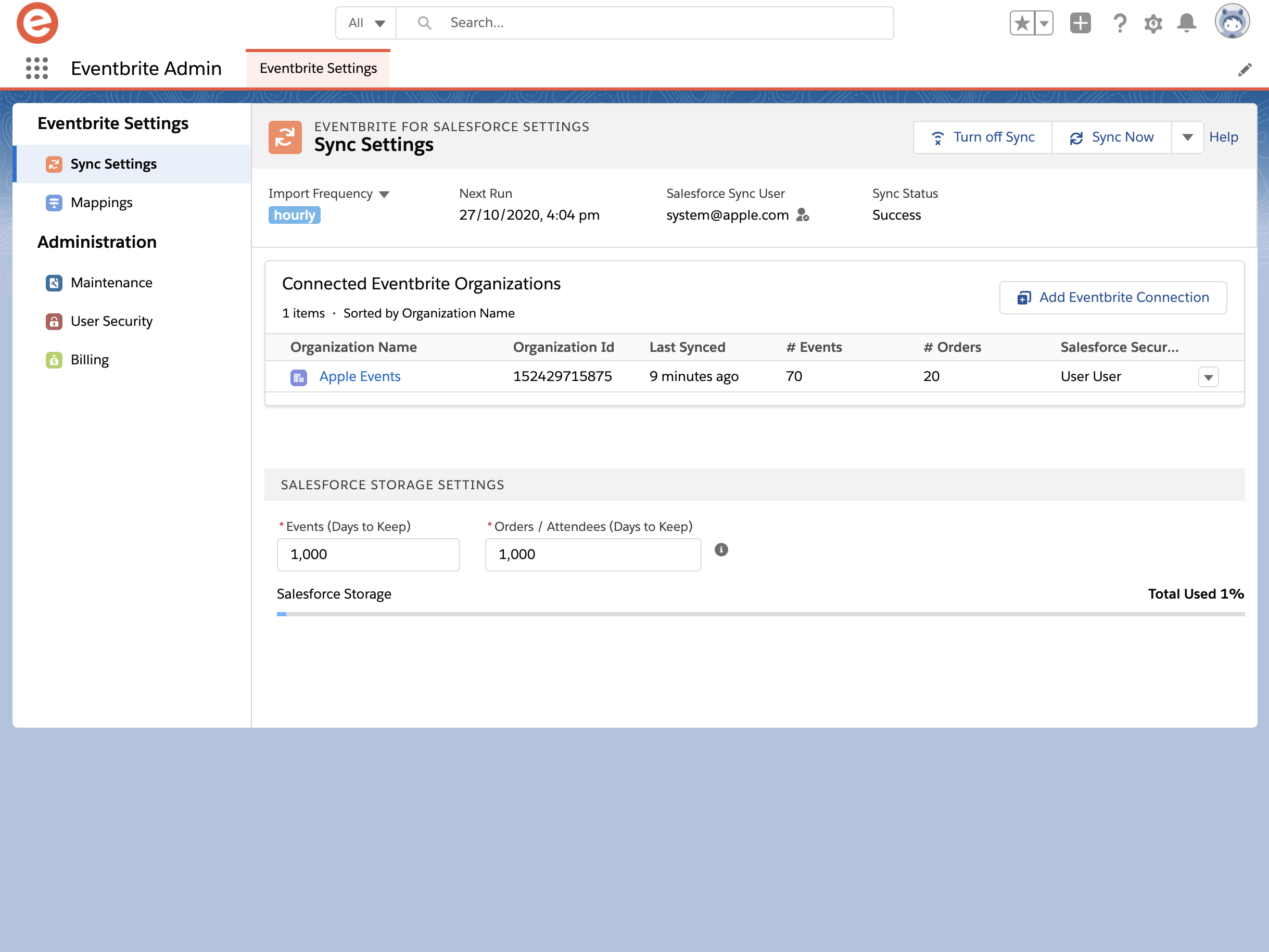Click the global actions plus icon

coord(1080,23)
